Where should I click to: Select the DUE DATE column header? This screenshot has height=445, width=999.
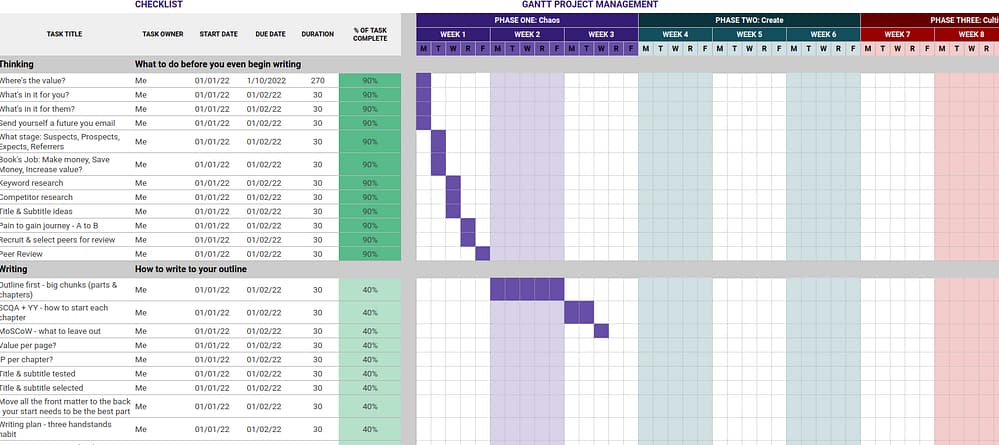click(269, 34)
